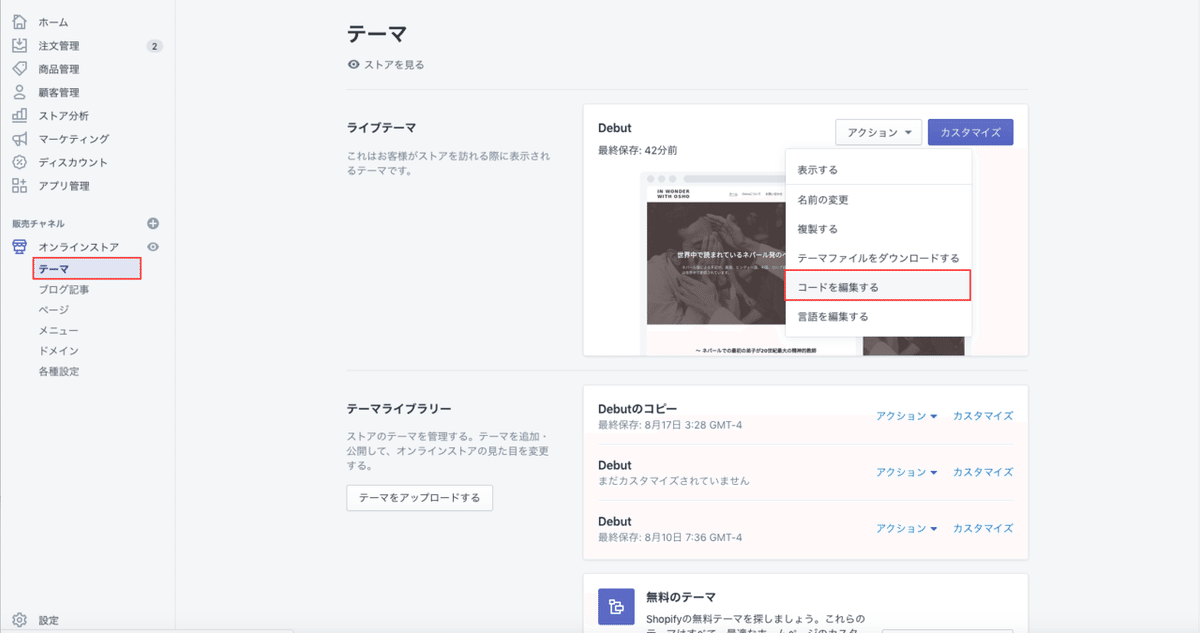The height and width of the screenshot is (633, 1200).
Task: Open アクション dropdown for Debut saved 8月10日
Action: (906, 528)
